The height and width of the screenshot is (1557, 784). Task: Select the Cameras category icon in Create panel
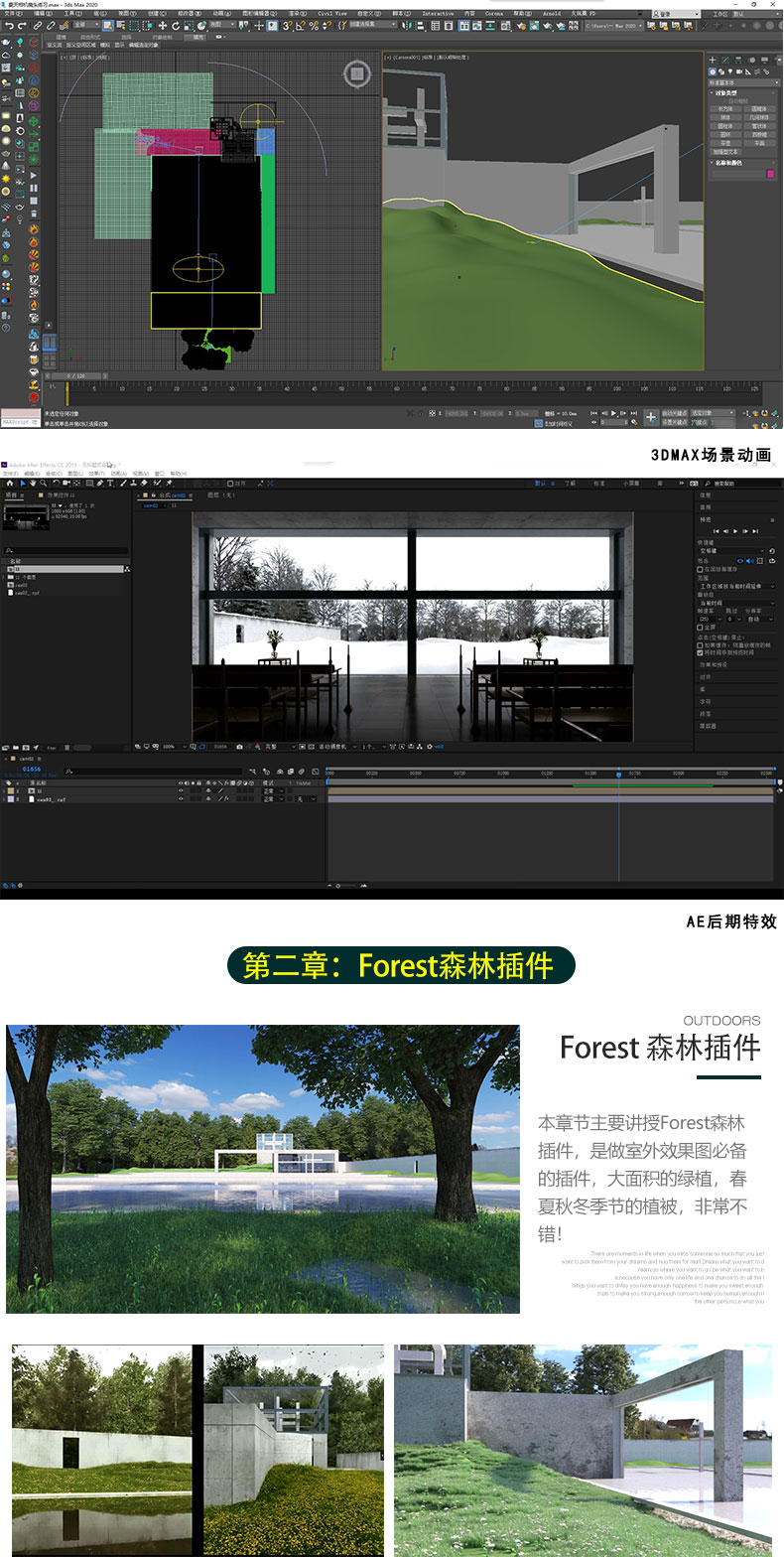(x=739, y=71)
